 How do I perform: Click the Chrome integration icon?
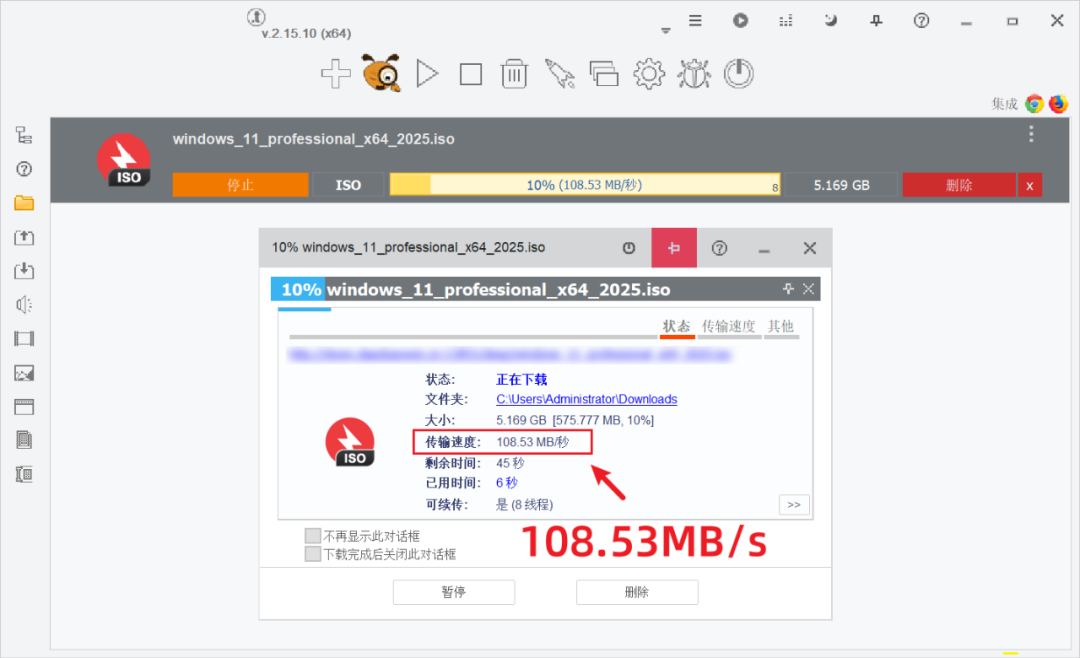pos(1034,103)
